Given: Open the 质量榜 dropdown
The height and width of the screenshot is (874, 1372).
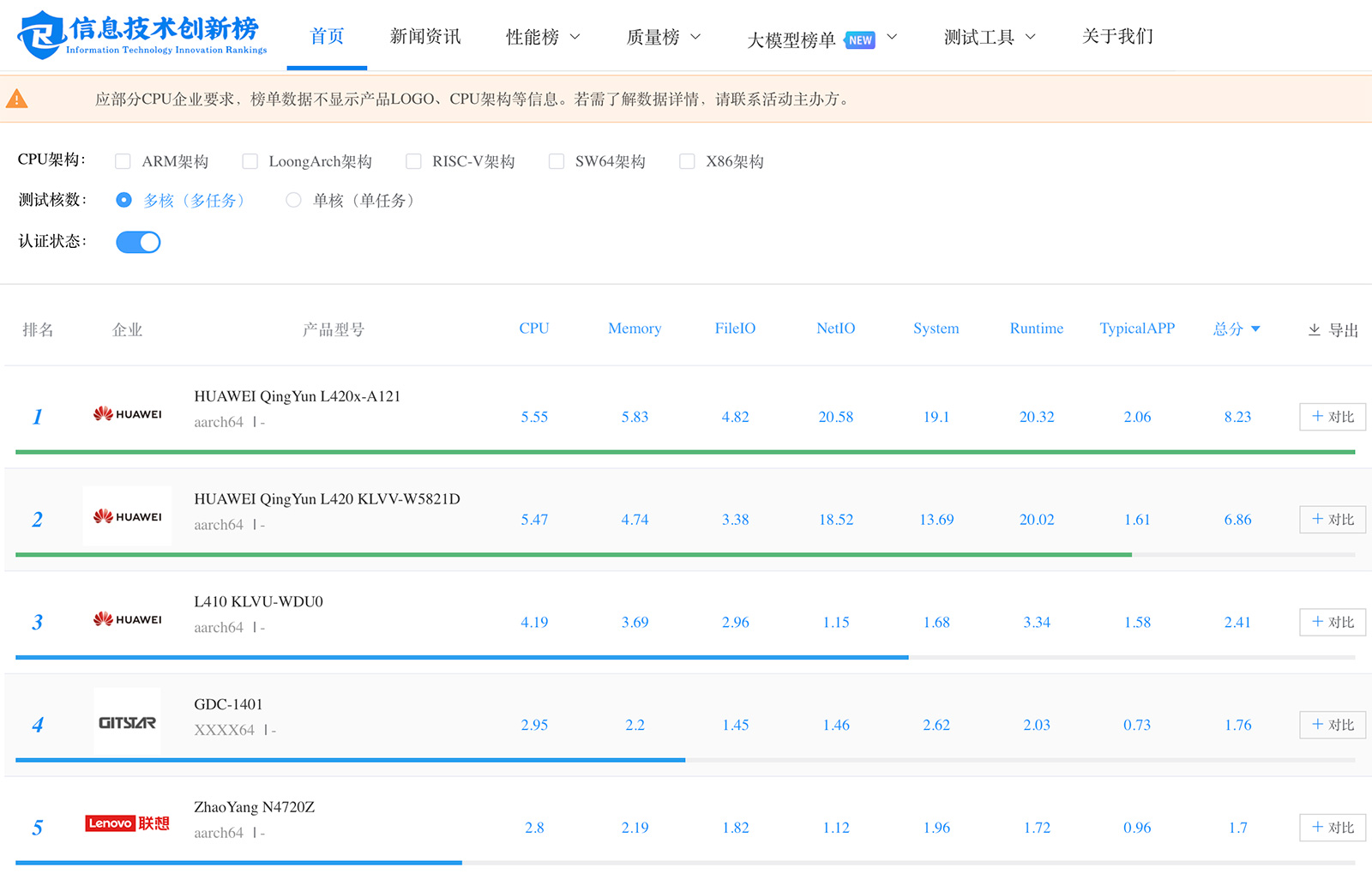Looking at the screenshot, I should pyautogui.click(x=663, y=37).
